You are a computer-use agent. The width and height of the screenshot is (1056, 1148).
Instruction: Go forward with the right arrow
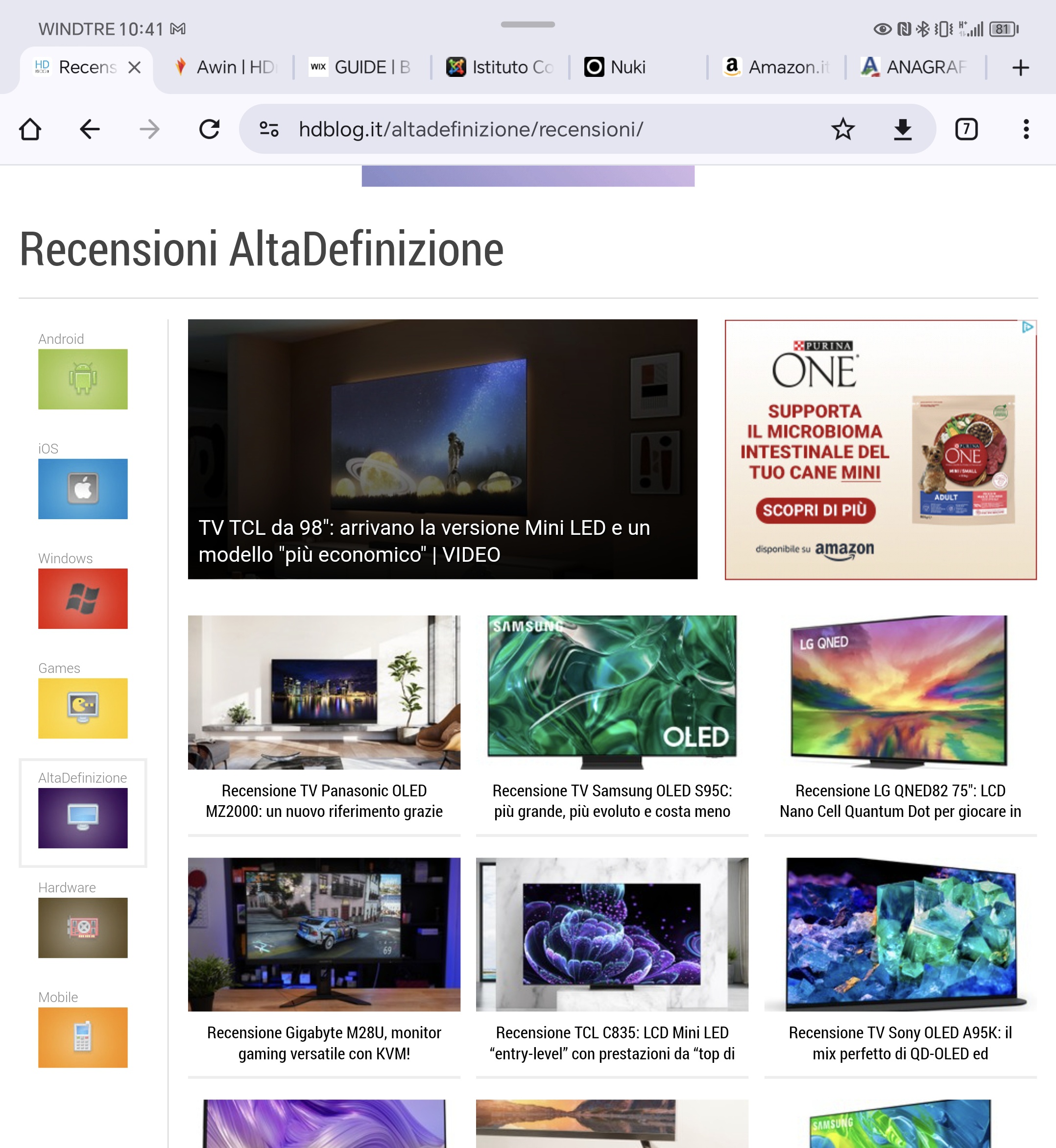150,129
